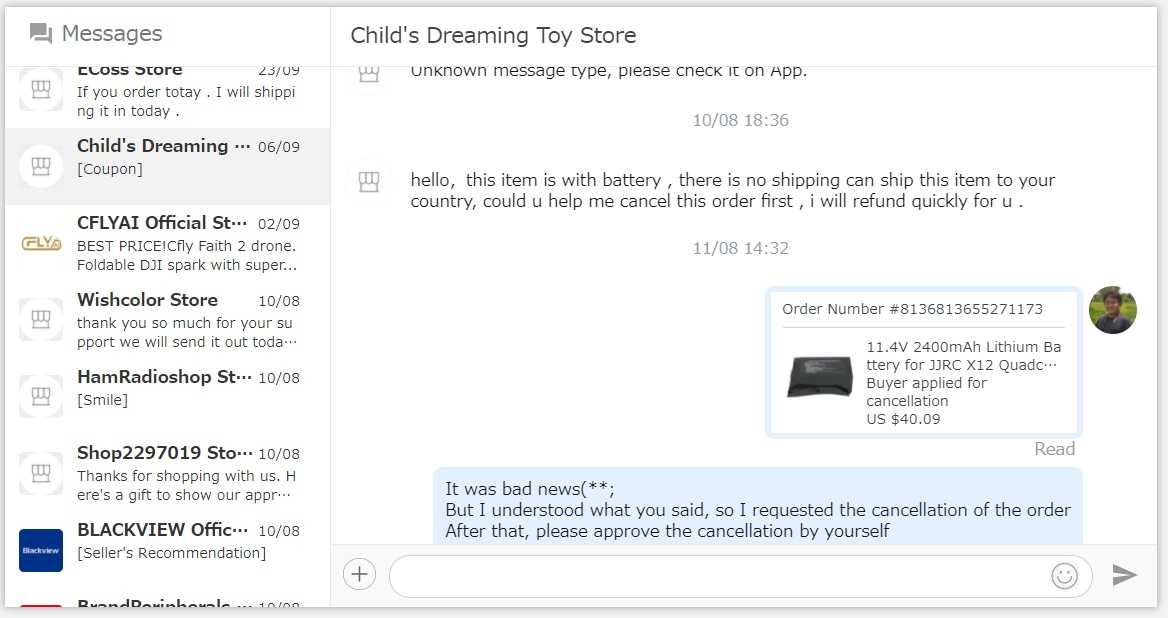Click the Messages chat bubble icon
Screen dimensions: 1168x618
41,34
